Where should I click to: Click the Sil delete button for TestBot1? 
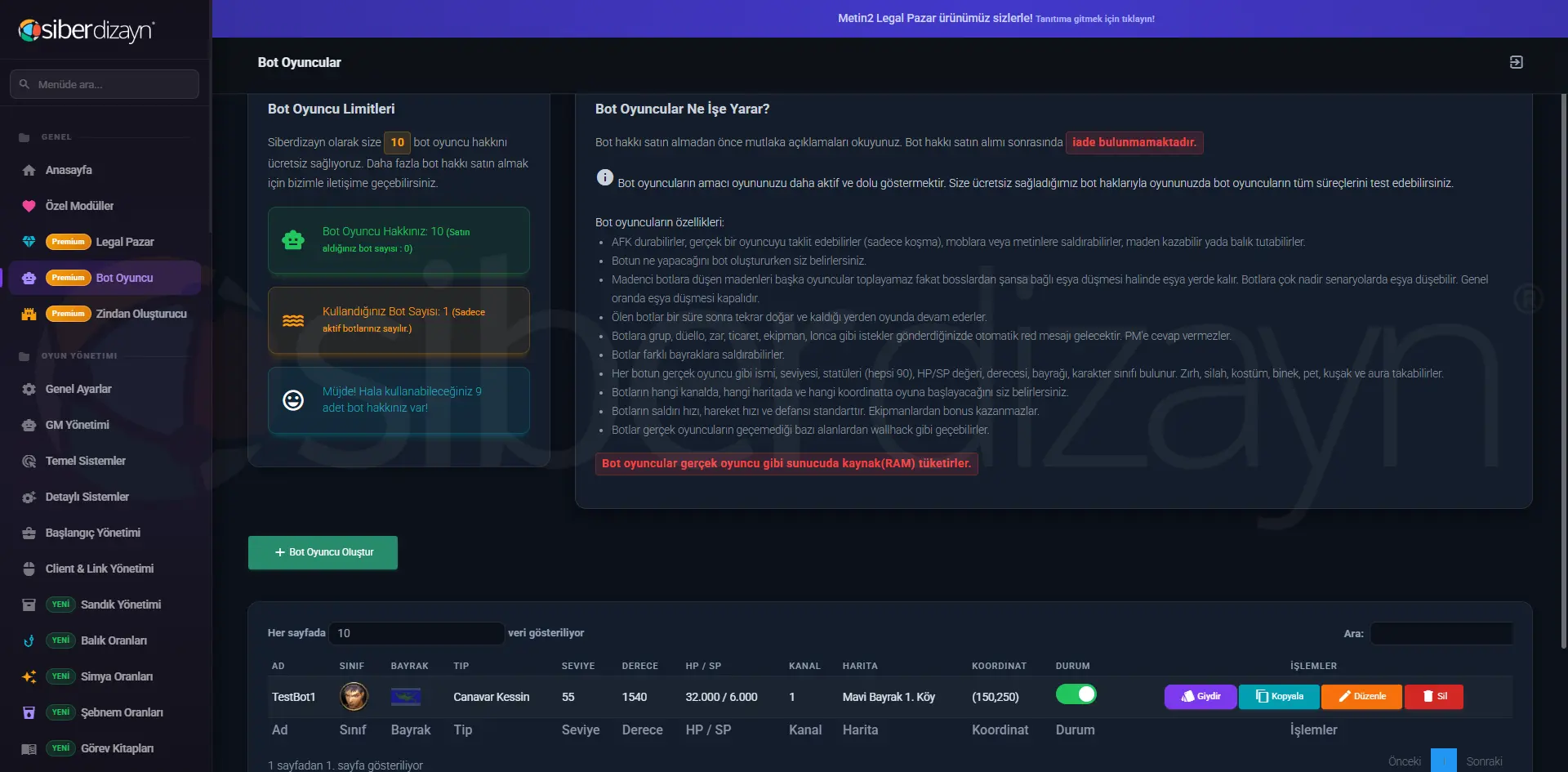tap(1434, 697)
